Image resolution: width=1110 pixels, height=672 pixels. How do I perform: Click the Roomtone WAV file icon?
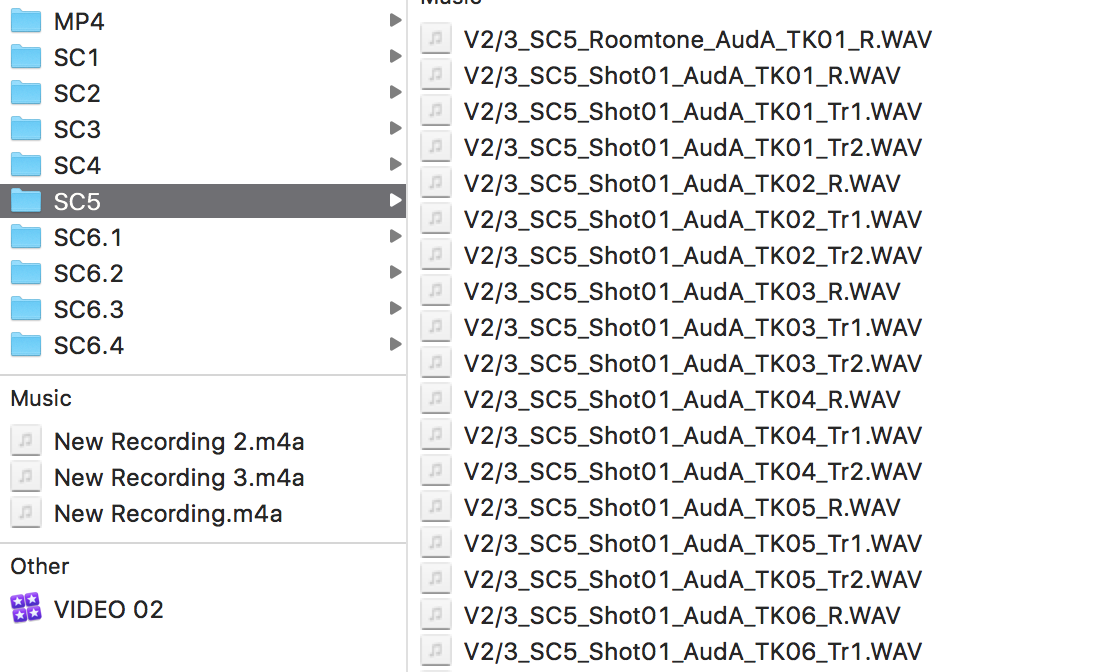tap(435, 39)
